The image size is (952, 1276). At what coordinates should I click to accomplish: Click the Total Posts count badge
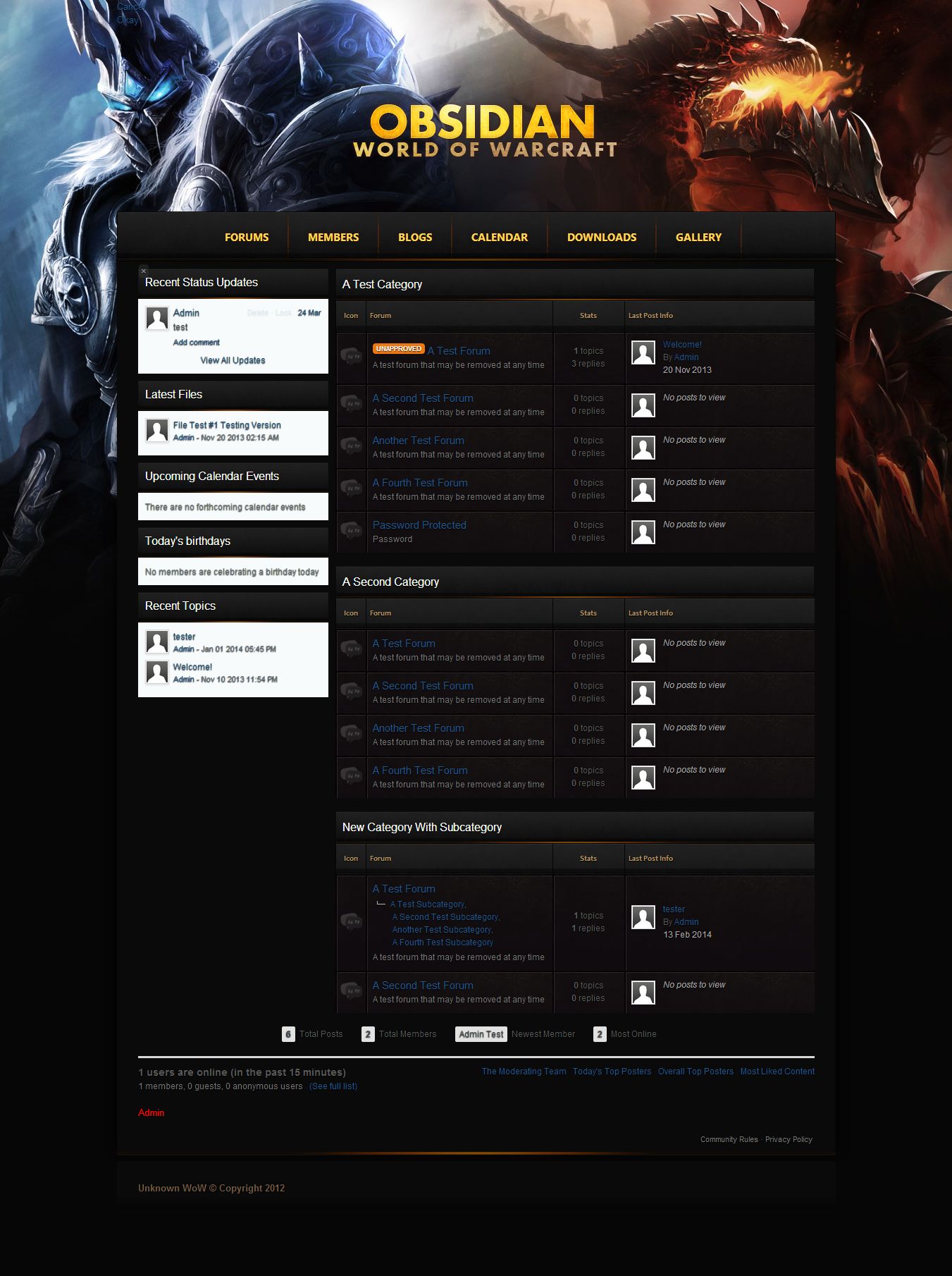pos(288,1034)
